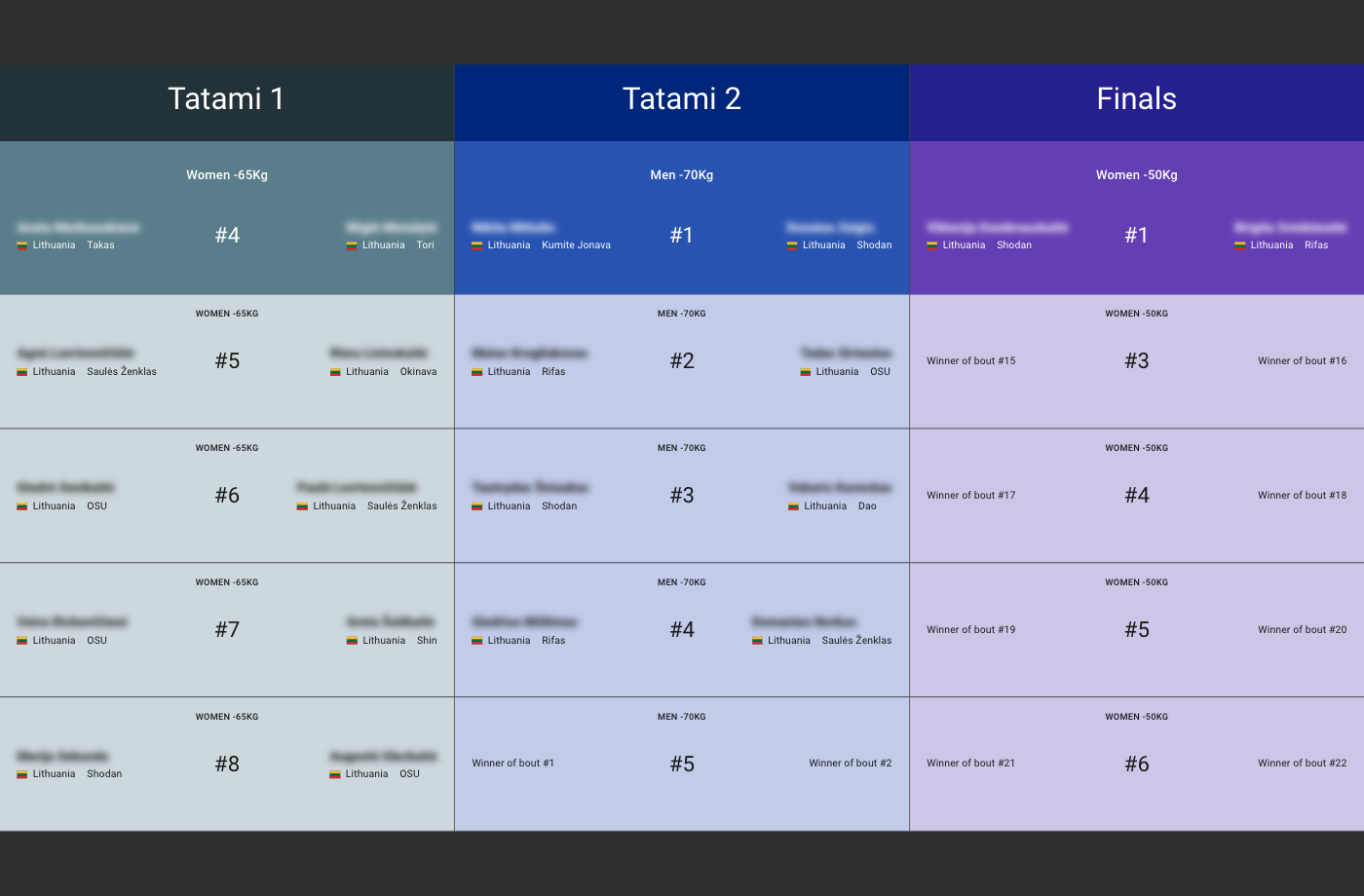Screen dimensions: 1364x896
Task: Click the Lithuania flag beside Kumite Jonava
Action: click(x=477, y=245)
